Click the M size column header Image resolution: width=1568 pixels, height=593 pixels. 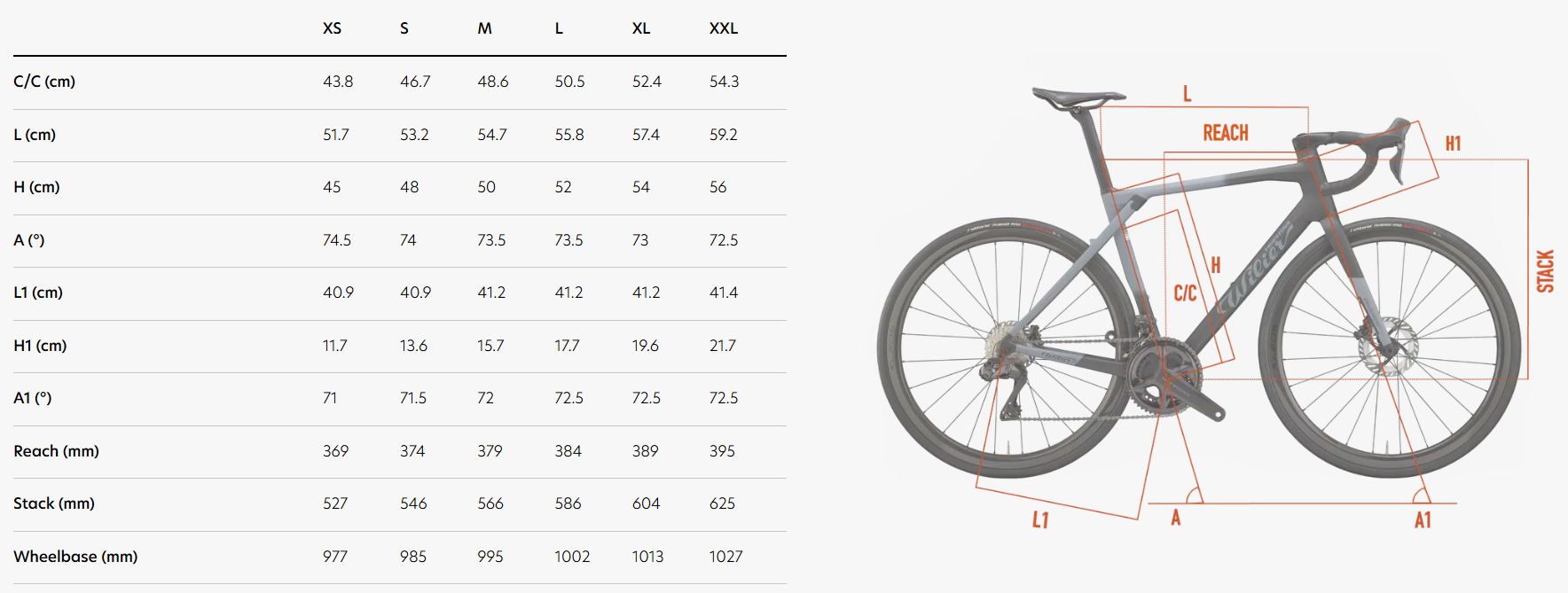point(484,28)
